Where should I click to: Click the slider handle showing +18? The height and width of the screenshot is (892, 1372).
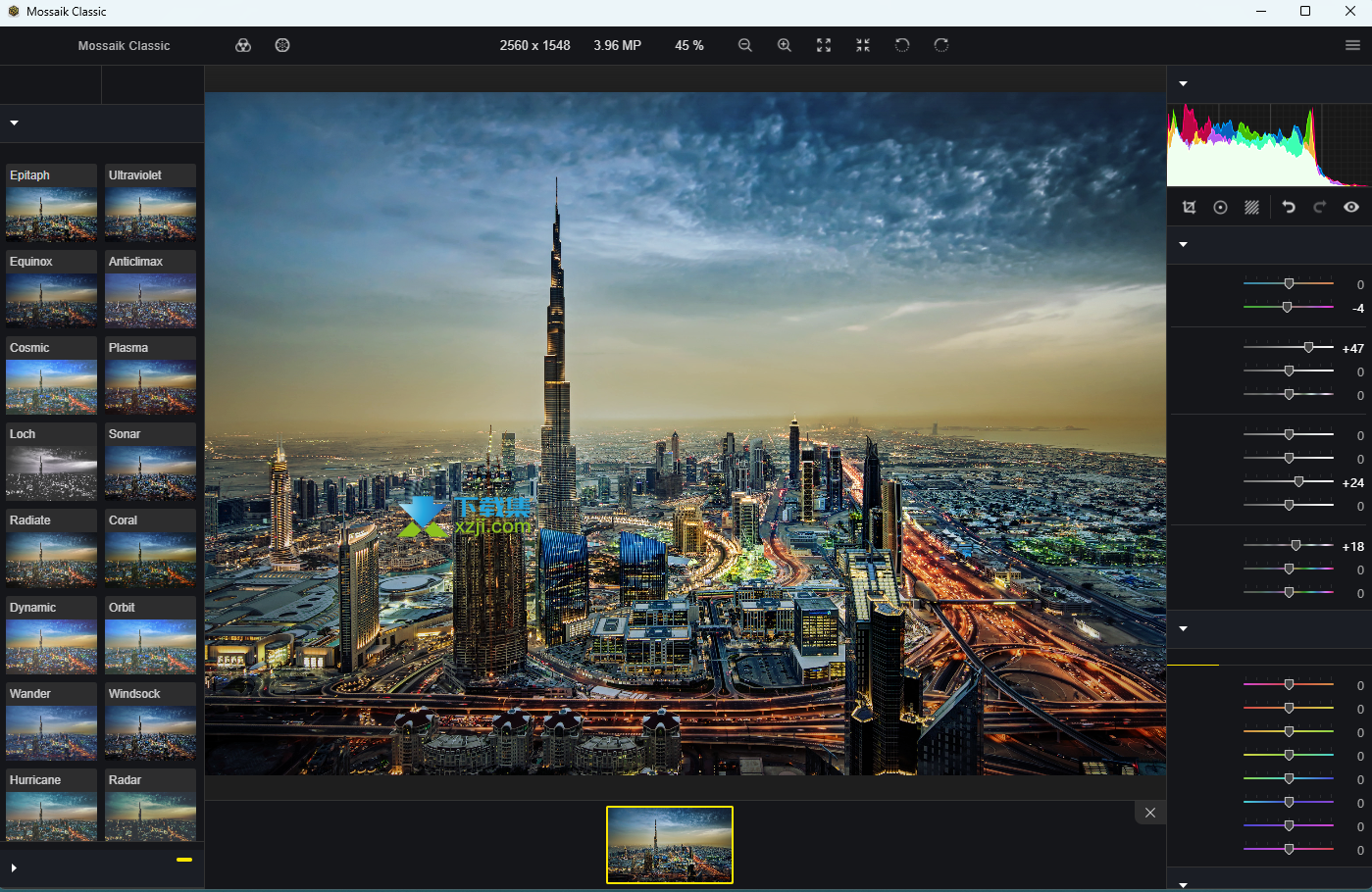[1296, 545]
